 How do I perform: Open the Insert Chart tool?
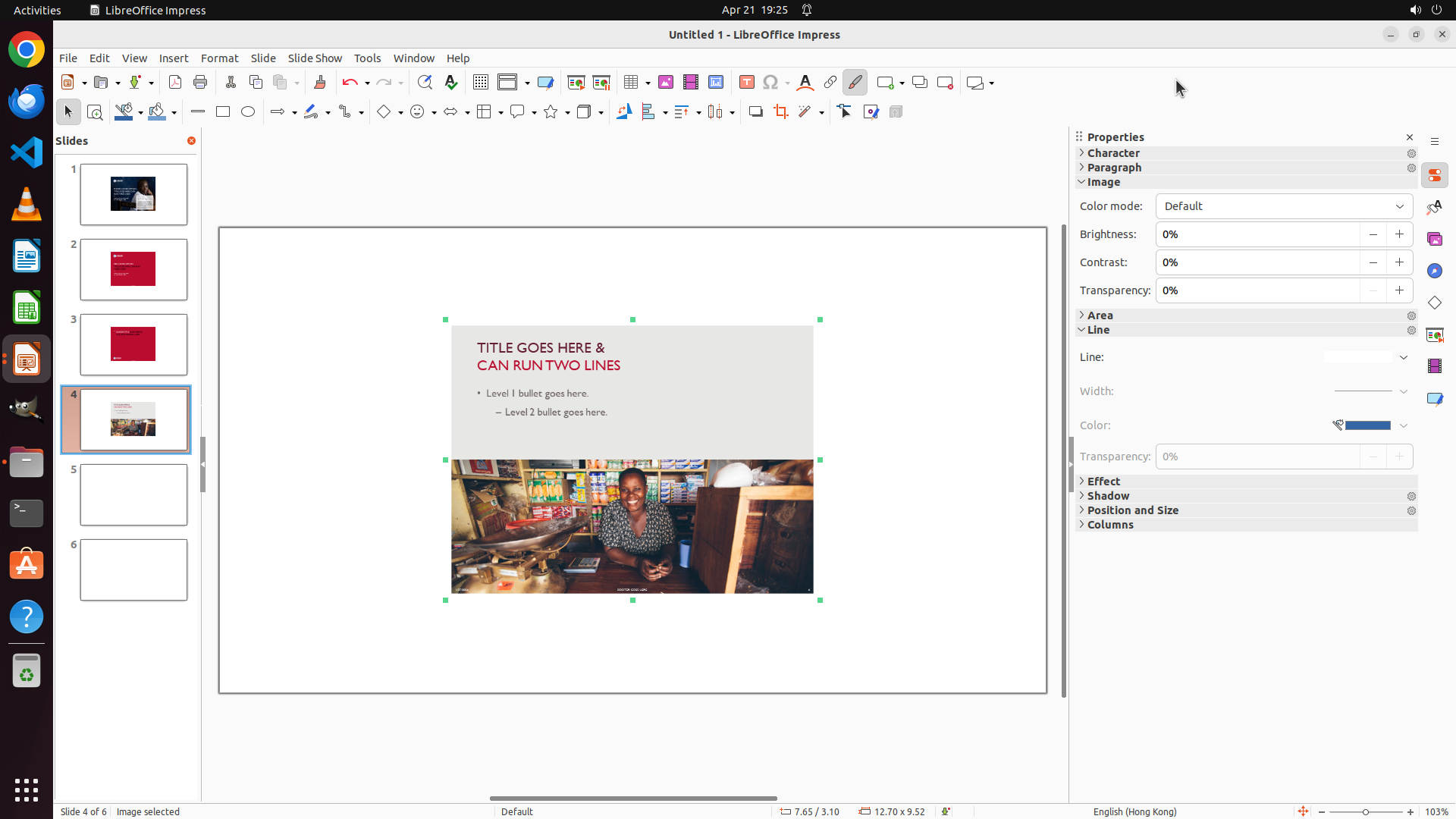click(715, 83)
